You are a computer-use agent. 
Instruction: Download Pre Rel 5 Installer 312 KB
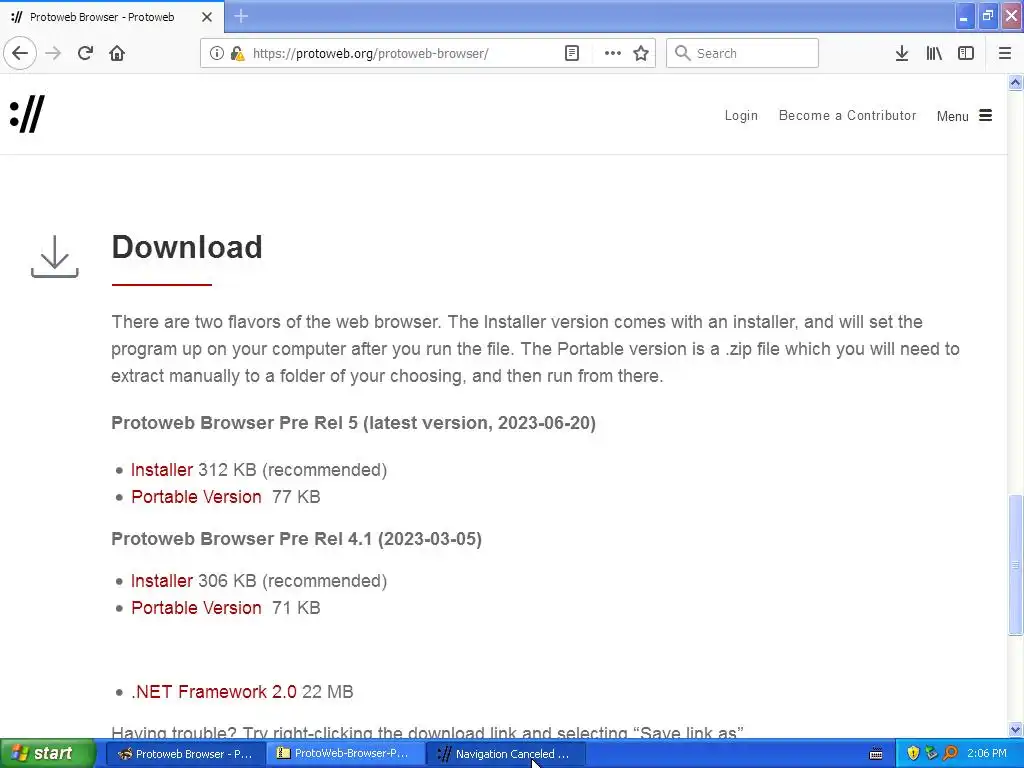point(162,470)
